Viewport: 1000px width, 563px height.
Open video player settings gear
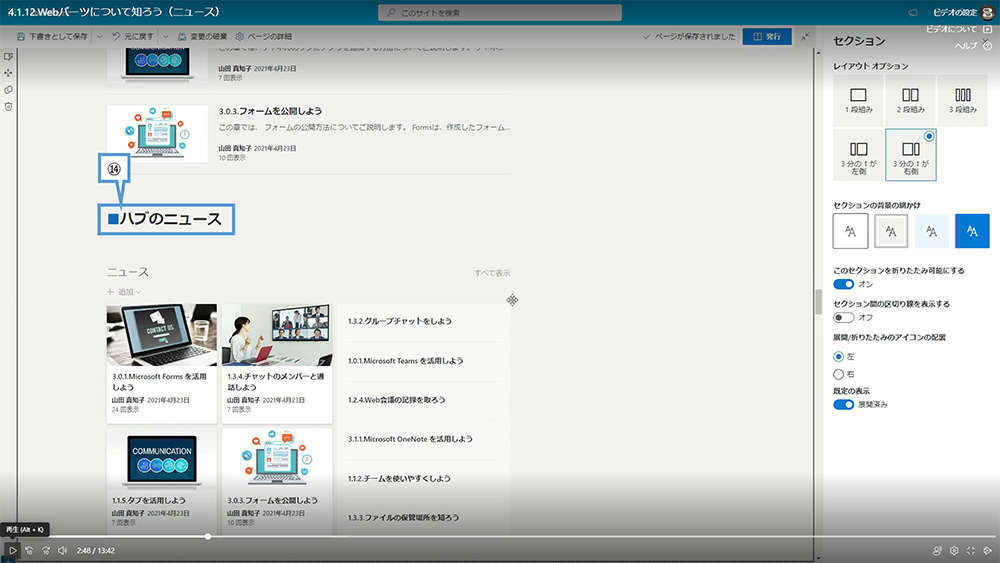coord(954,550)
